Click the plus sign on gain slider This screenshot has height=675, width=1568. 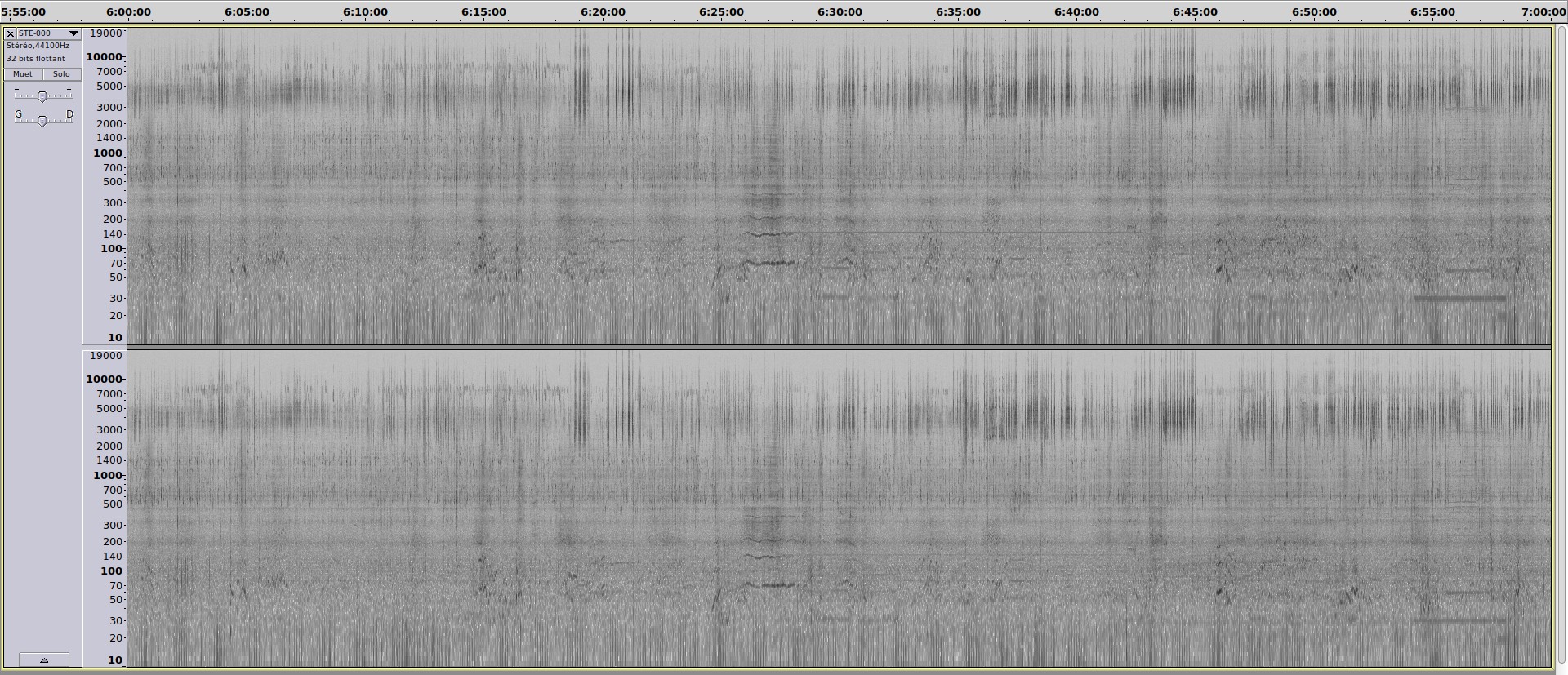click(x=69, y=90)
